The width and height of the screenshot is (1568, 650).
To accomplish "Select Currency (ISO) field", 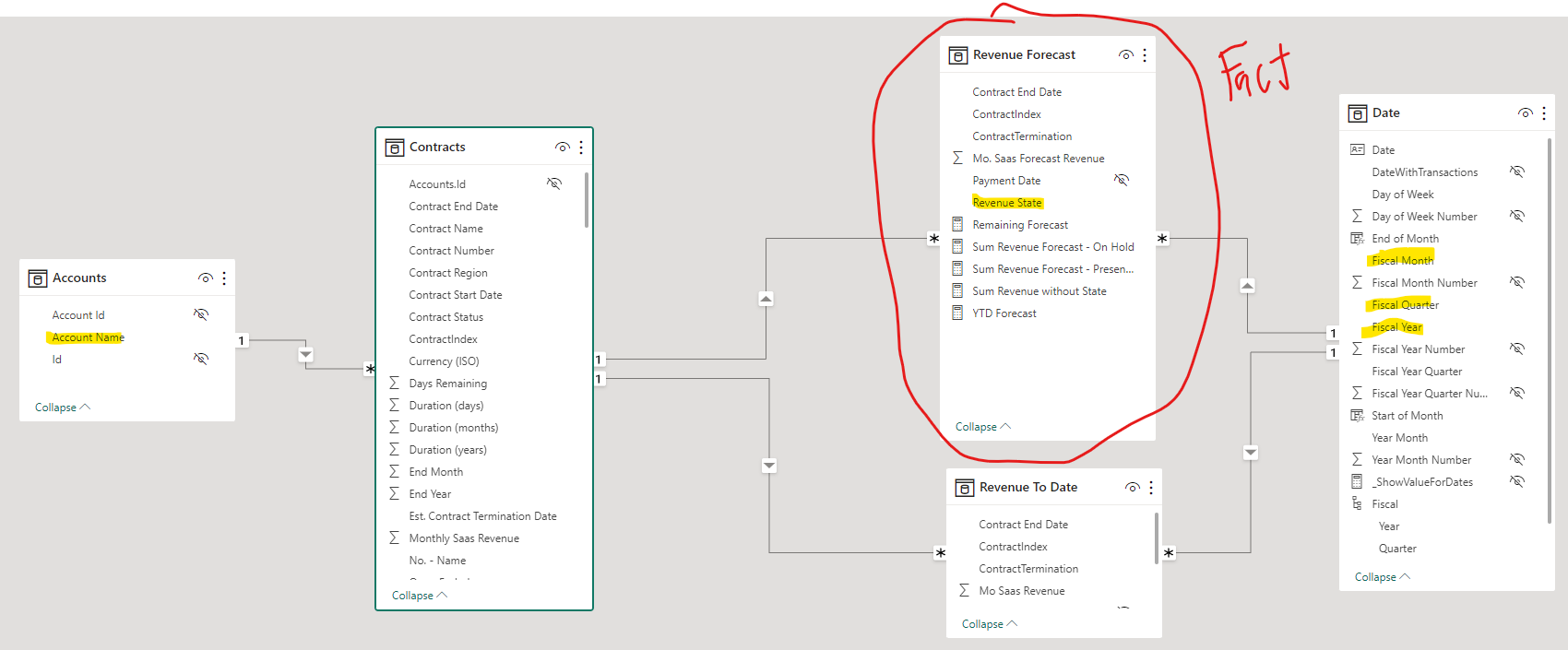I will coord(444,361).
